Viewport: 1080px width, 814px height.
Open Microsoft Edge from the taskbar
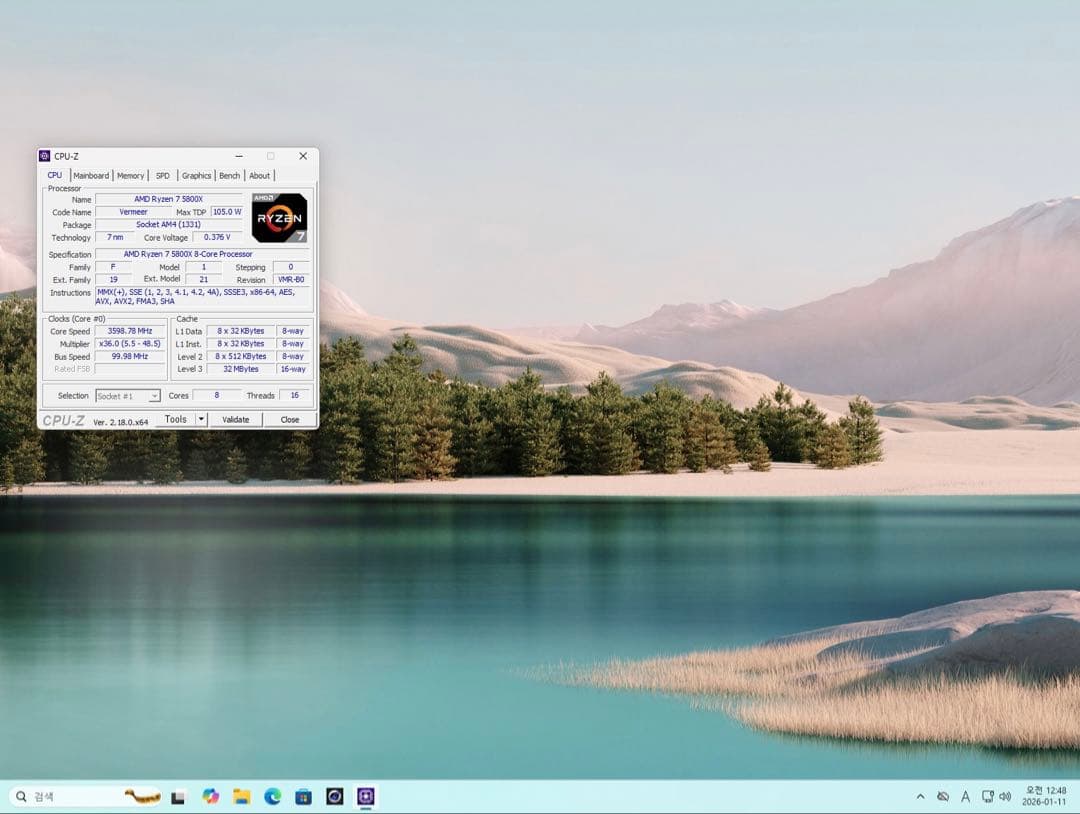pyautogui.click(x=272, y=796)
